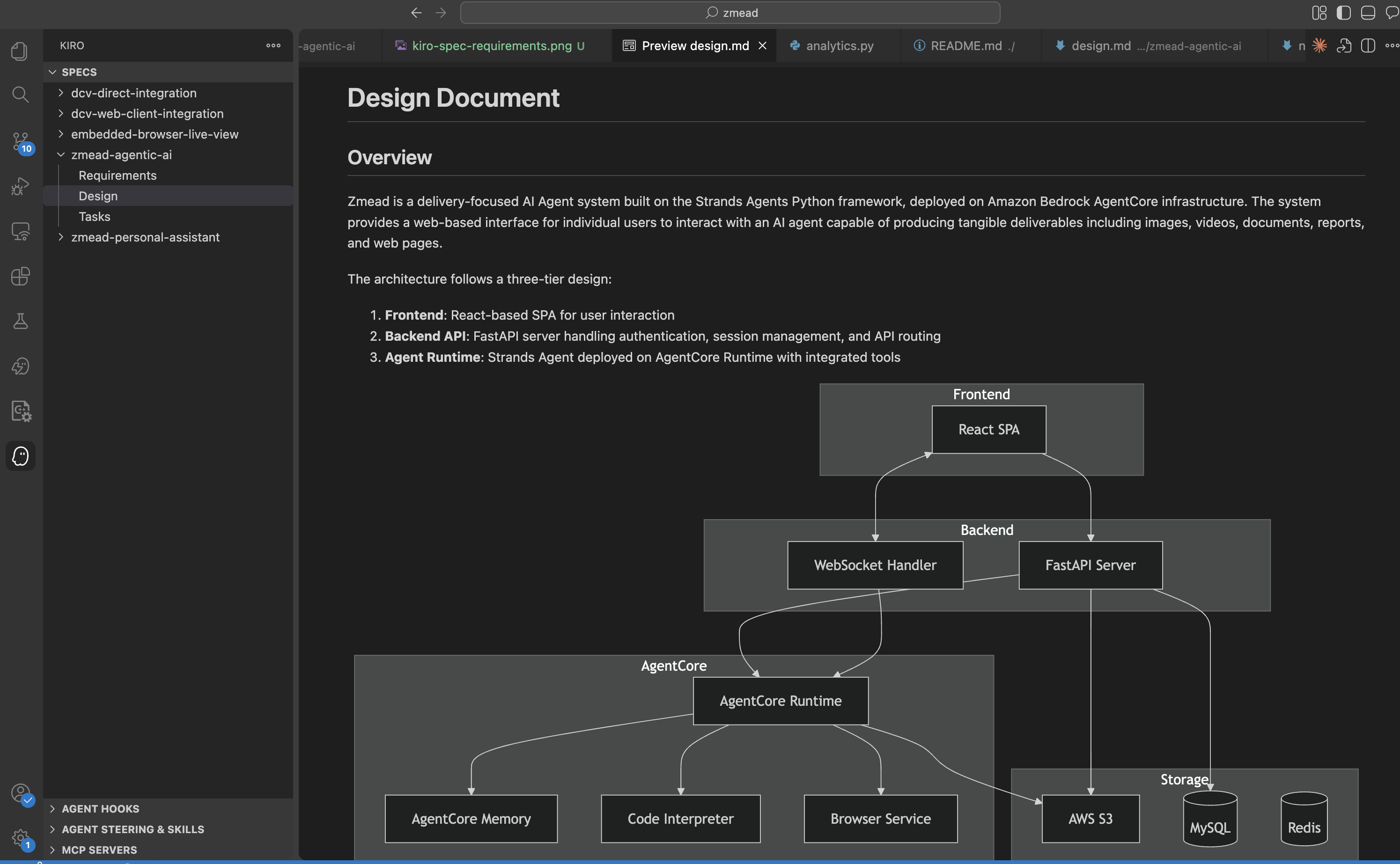Select the Run and Debug icon
This screenshot has width=1400, height=864.
[20, 186]
